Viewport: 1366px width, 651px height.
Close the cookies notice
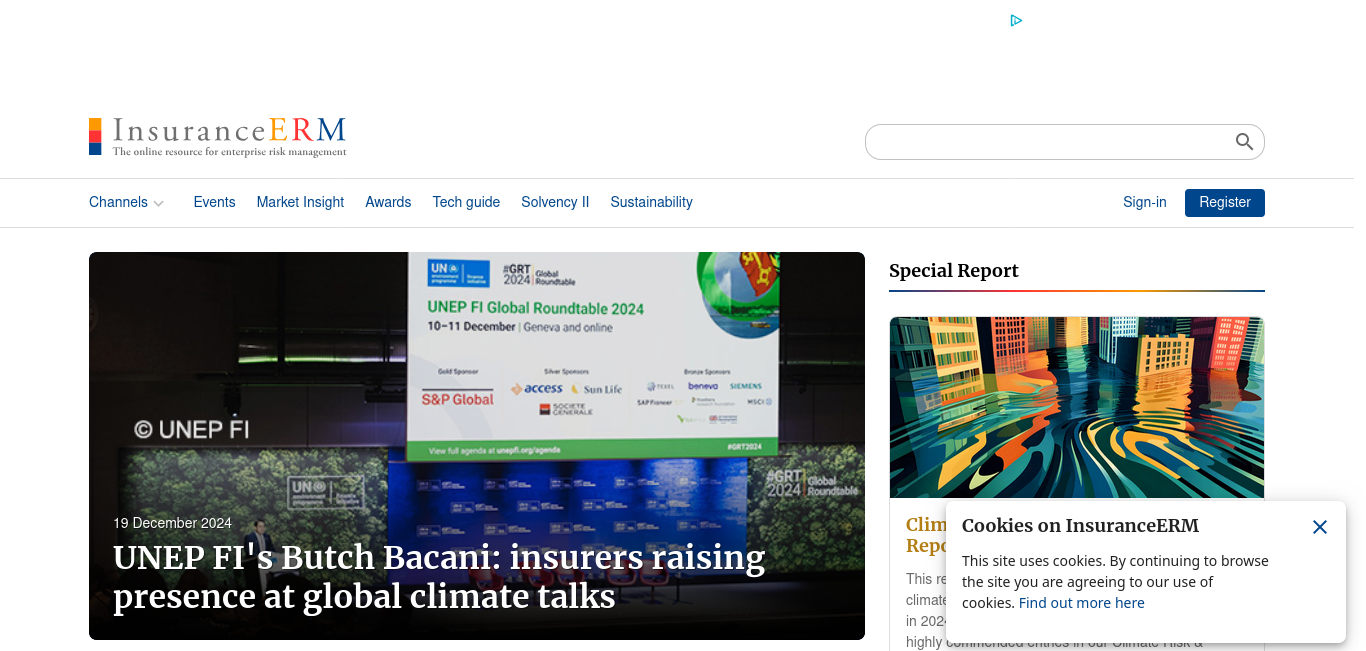[1320, 527]
